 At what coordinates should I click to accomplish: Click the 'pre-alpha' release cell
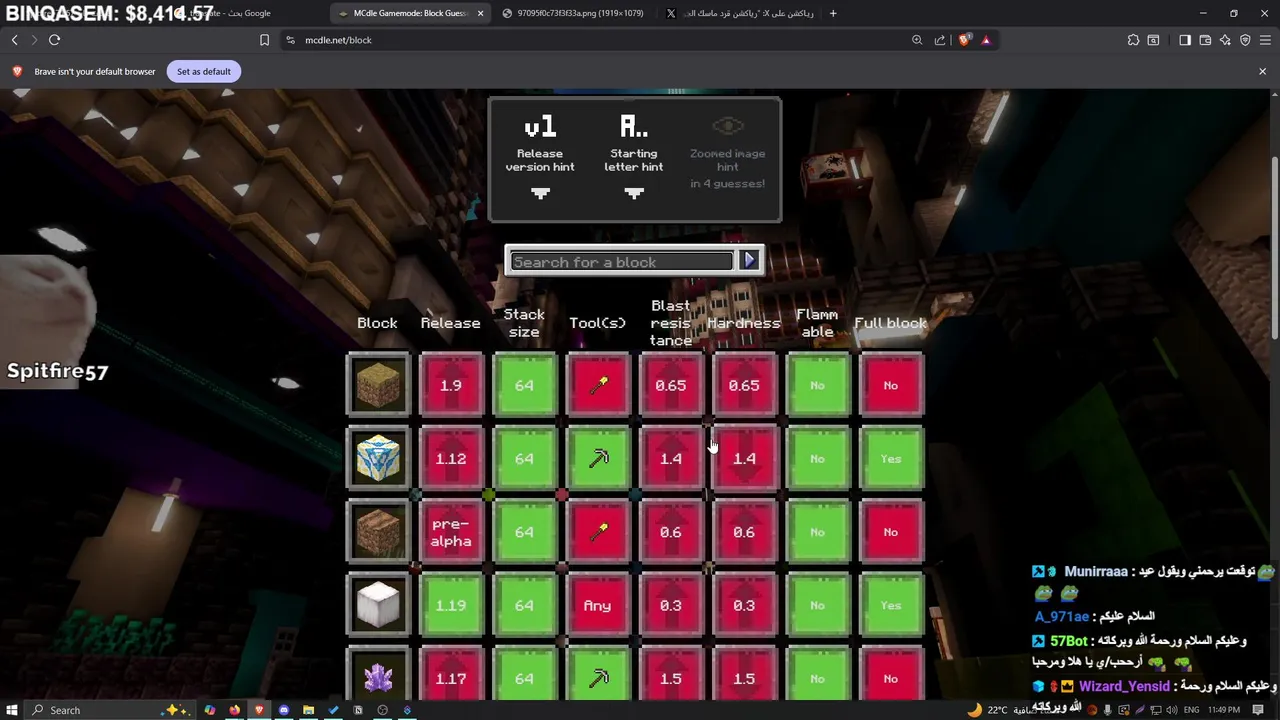pyautogui.click(x=451, y=532)
